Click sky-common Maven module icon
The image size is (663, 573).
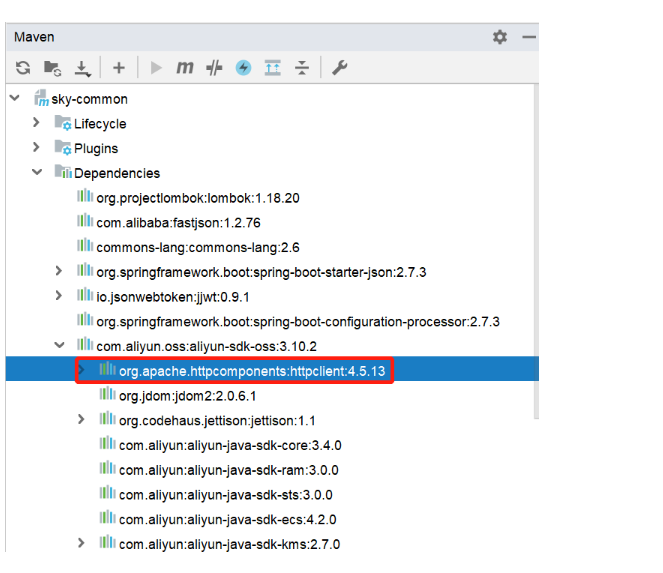click(x=41, y=98)
